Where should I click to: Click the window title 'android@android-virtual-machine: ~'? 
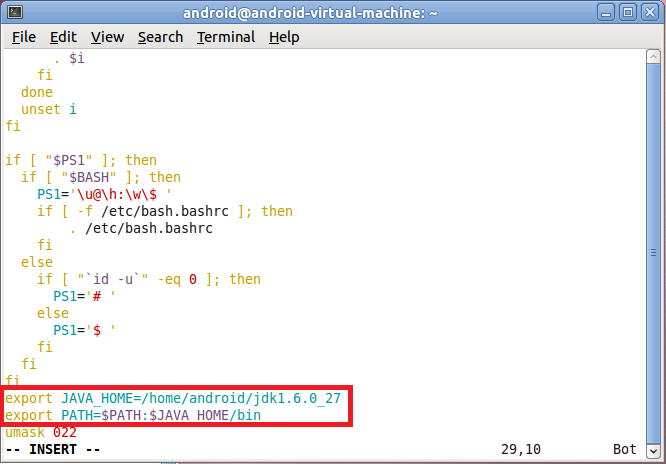[x=310, y=13]
